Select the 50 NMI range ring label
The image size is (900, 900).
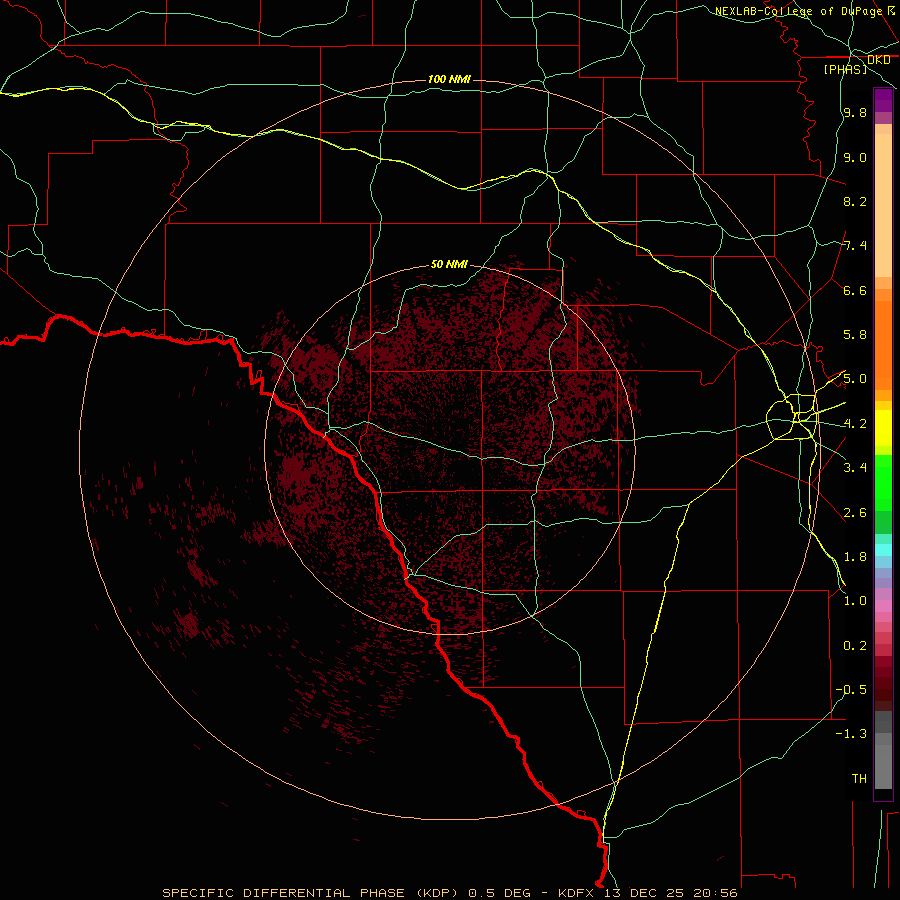point(449,264)
